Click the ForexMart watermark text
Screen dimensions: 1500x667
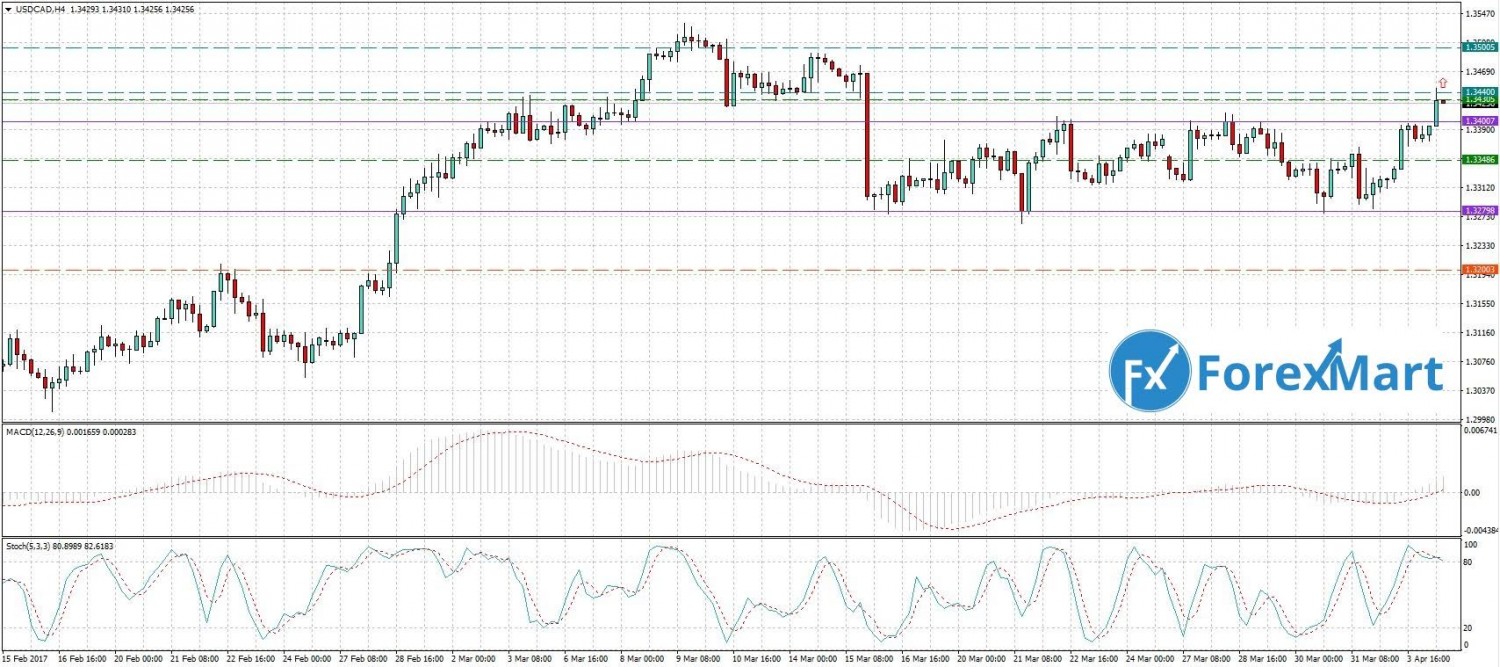[x=1321, y=372]
